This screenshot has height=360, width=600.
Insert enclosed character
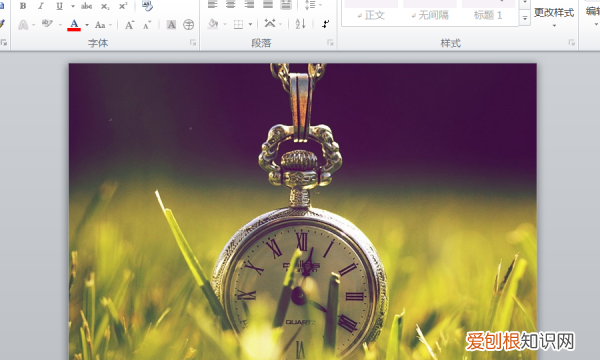pos(188,25)
